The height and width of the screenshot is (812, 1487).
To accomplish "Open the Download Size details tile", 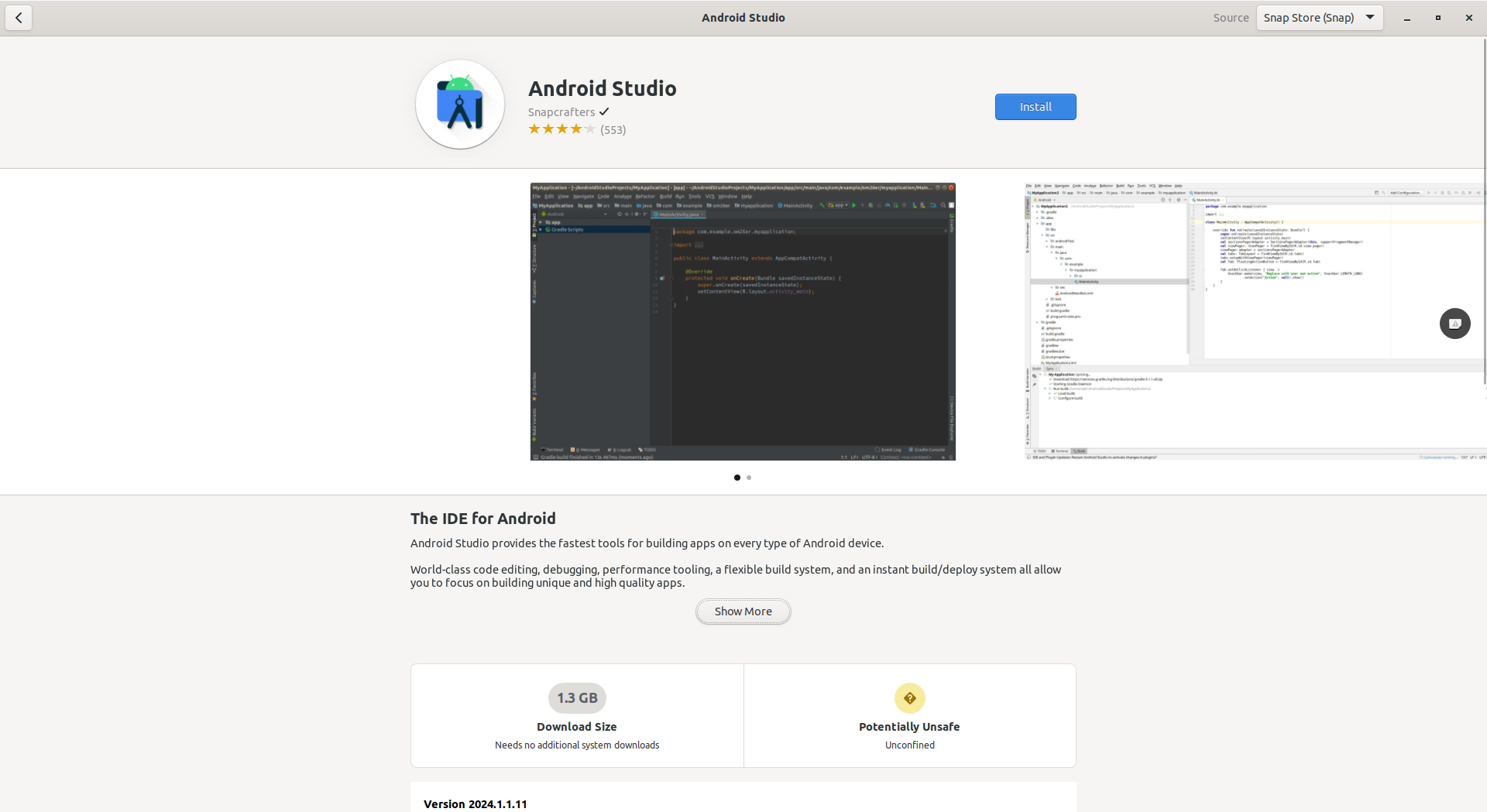I will click(x=577, y=715).
